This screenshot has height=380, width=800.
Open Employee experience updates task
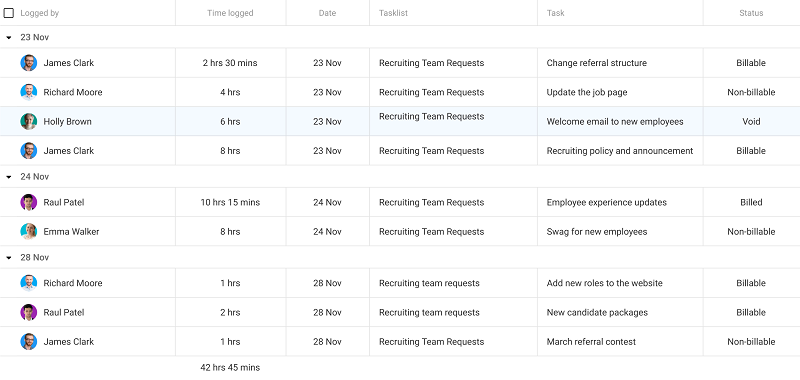click(x=607, y=202)
